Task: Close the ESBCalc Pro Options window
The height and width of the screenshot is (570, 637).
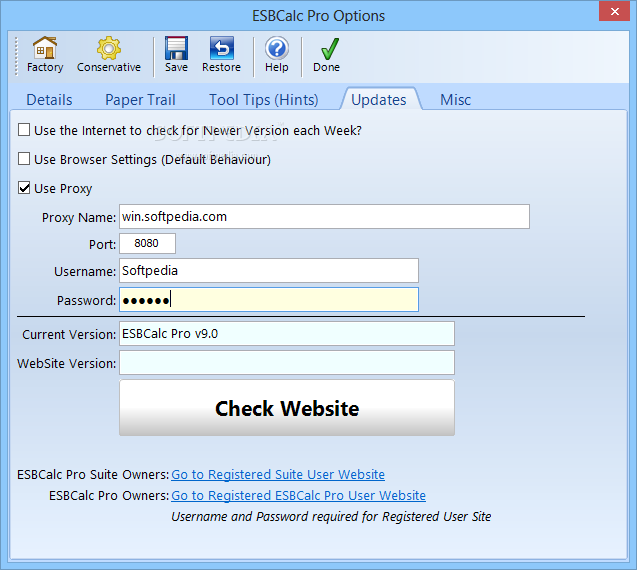Action: tap(614, 11)
